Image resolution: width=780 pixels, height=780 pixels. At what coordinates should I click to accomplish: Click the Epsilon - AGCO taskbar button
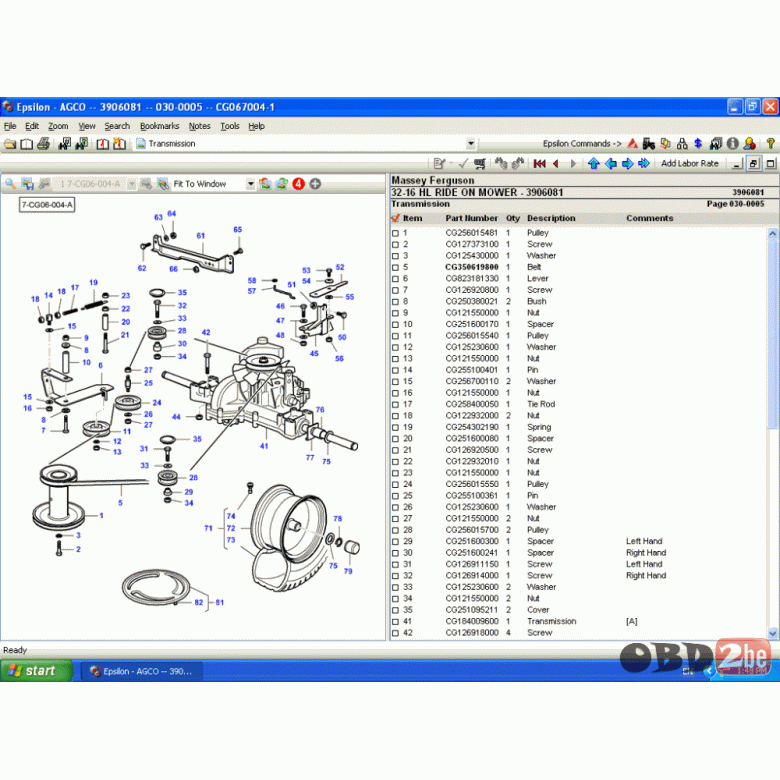(141, 671)
